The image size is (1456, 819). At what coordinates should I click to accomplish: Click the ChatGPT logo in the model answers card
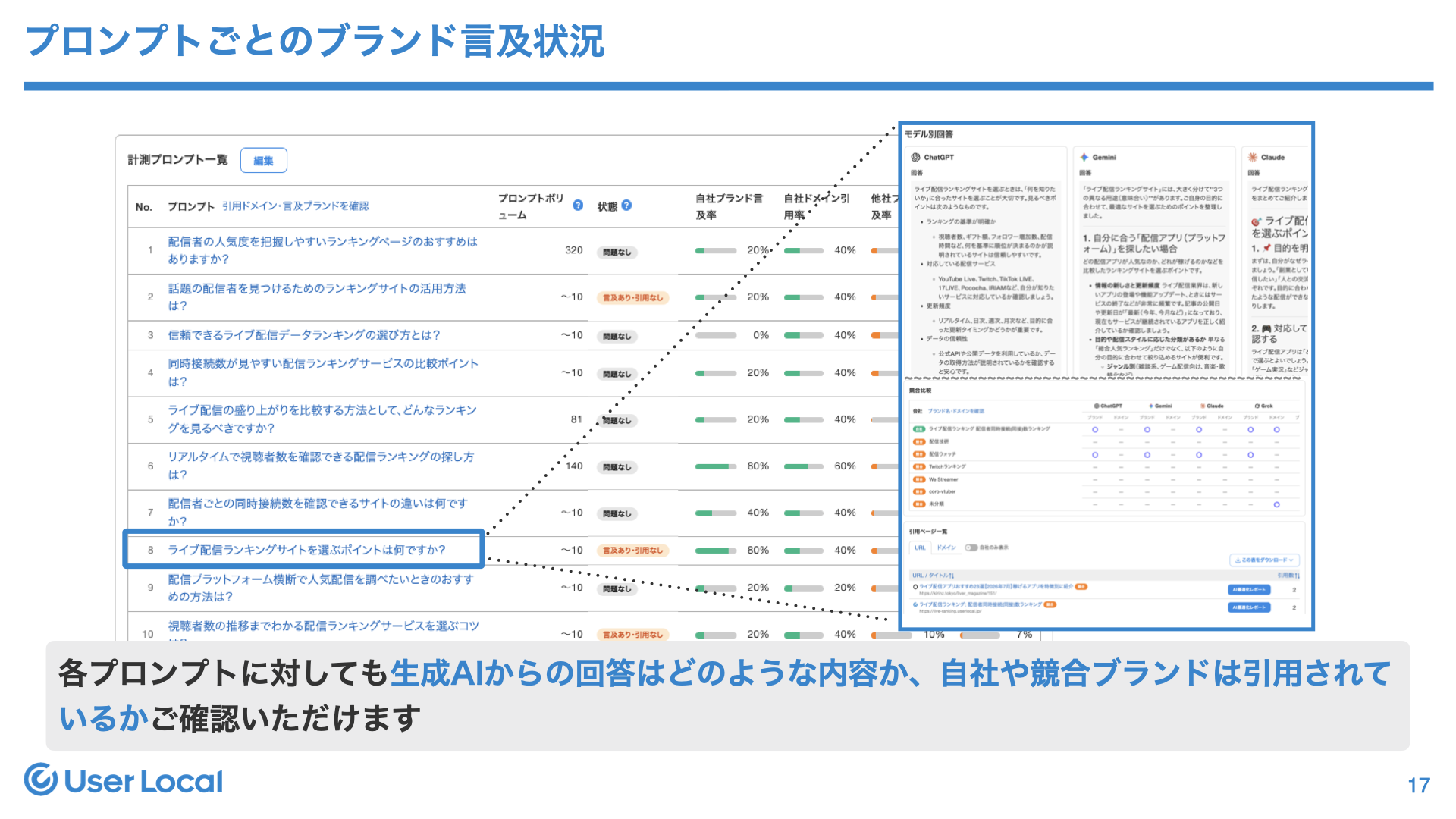pos(916,158)
